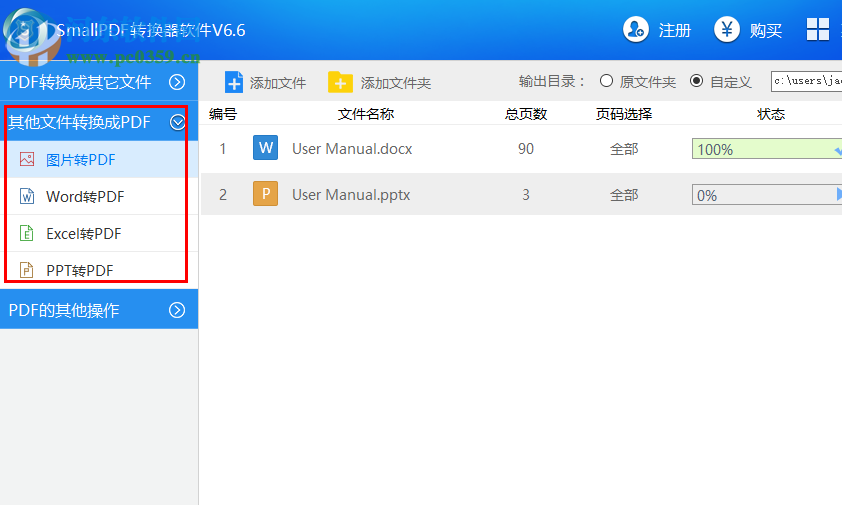Open the PDF的其他操作 section

(99, 309)
